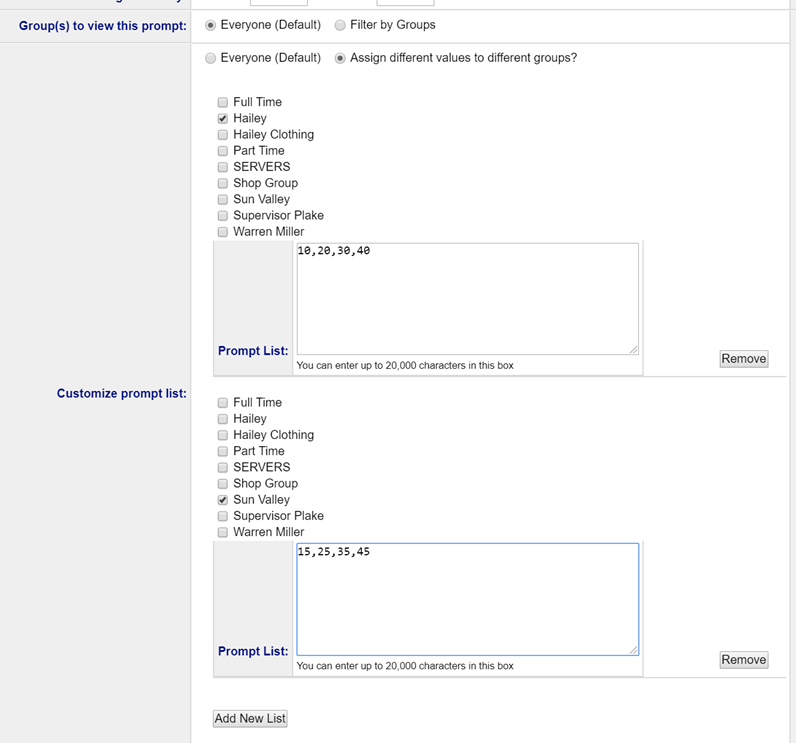Click the Add New List button

point(250,718)
